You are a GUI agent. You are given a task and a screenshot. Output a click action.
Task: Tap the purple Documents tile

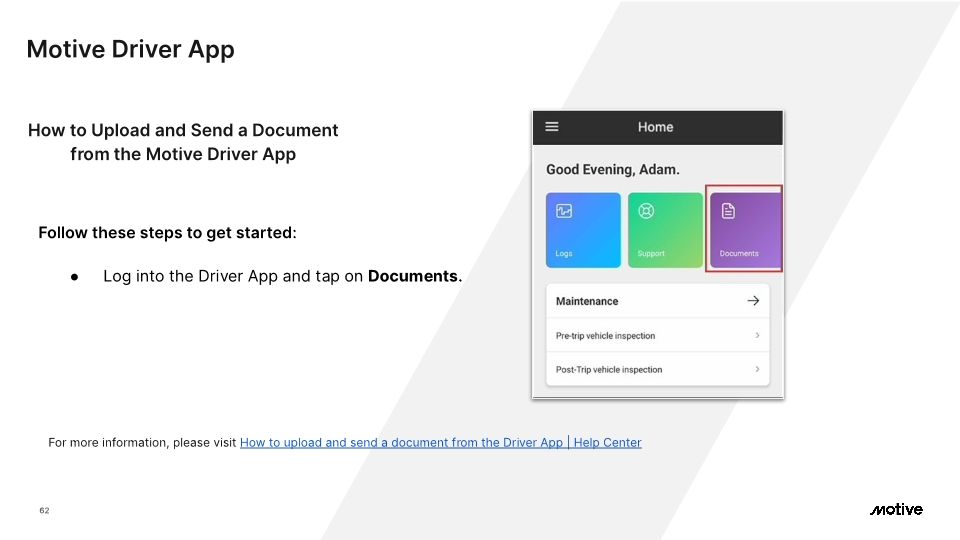[745, 230]
